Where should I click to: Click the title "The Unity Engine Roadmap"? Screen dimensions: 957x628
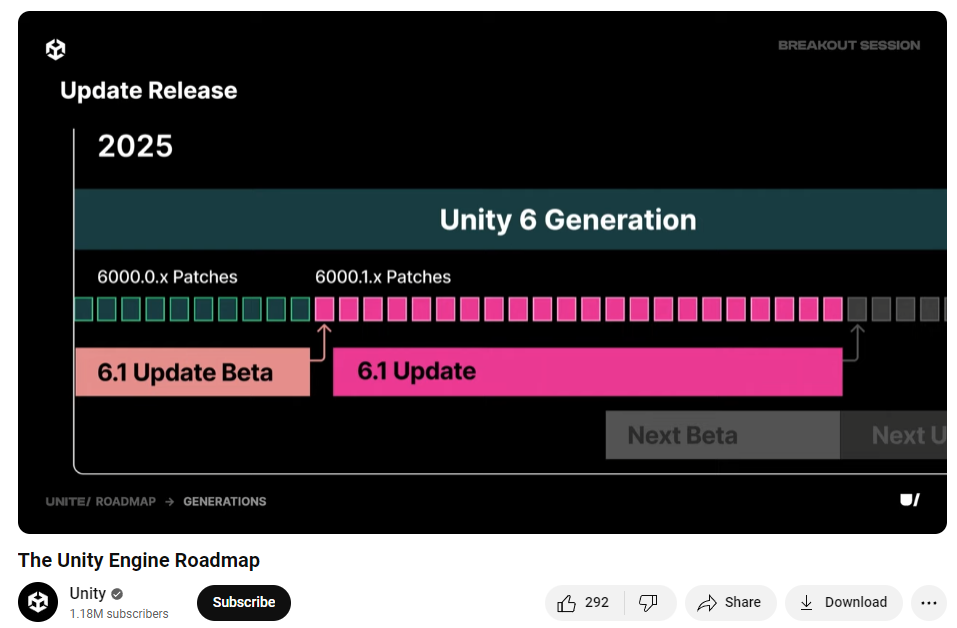click(x=139, y=560)
